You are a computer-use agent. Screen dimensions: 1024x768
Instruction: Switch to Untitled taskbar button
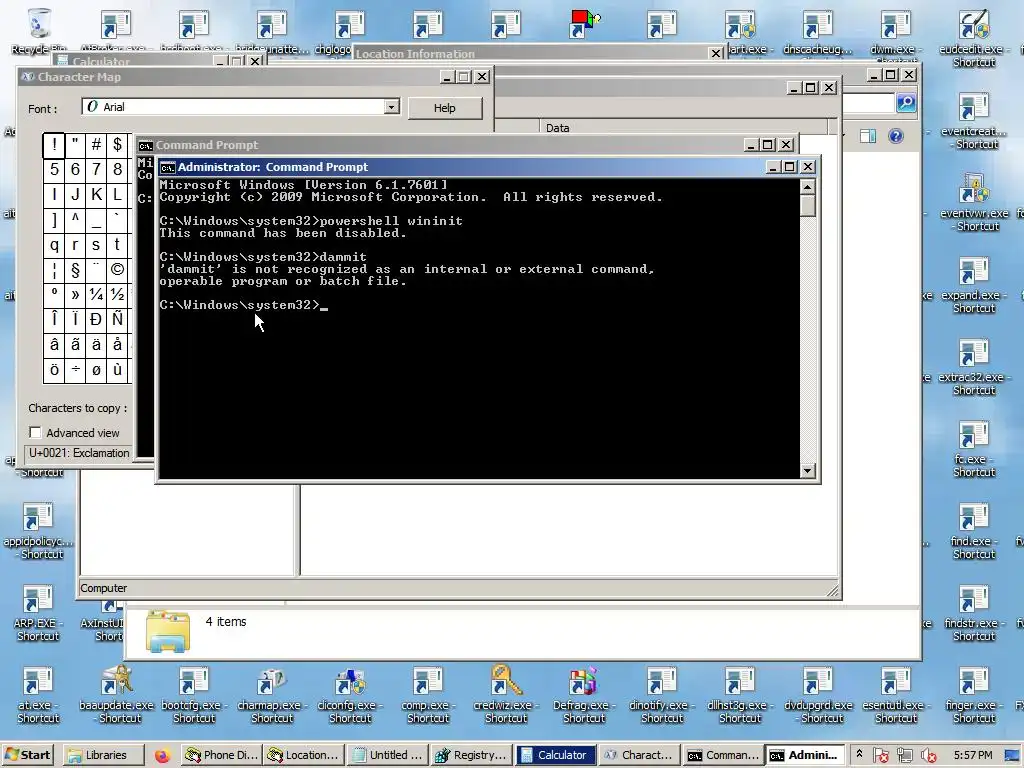click(x=387, y=755)
